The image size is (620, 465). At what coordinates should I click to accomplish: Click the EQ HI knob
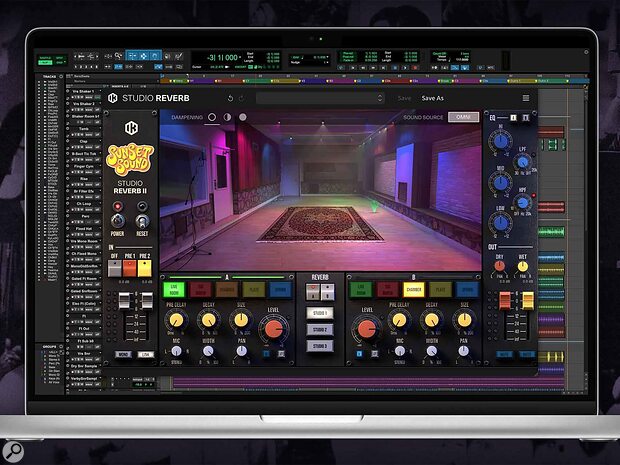tap(501, 140)
